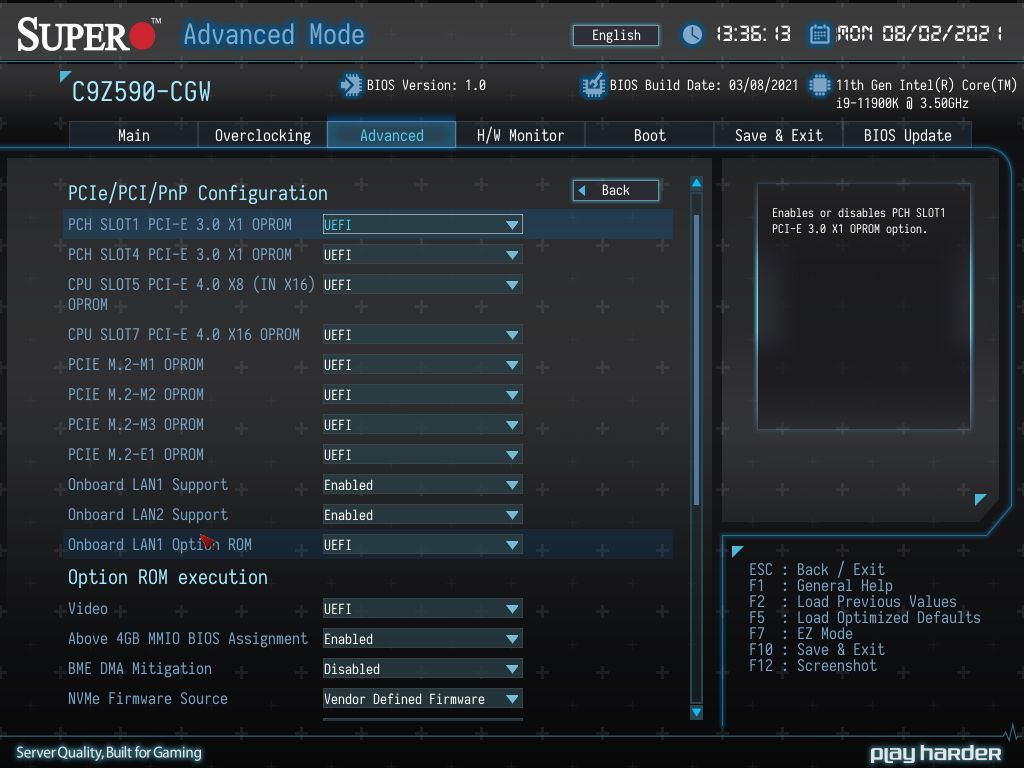
Task: Click the system time display
Action: pyautogui.click(x=754, y=34)
